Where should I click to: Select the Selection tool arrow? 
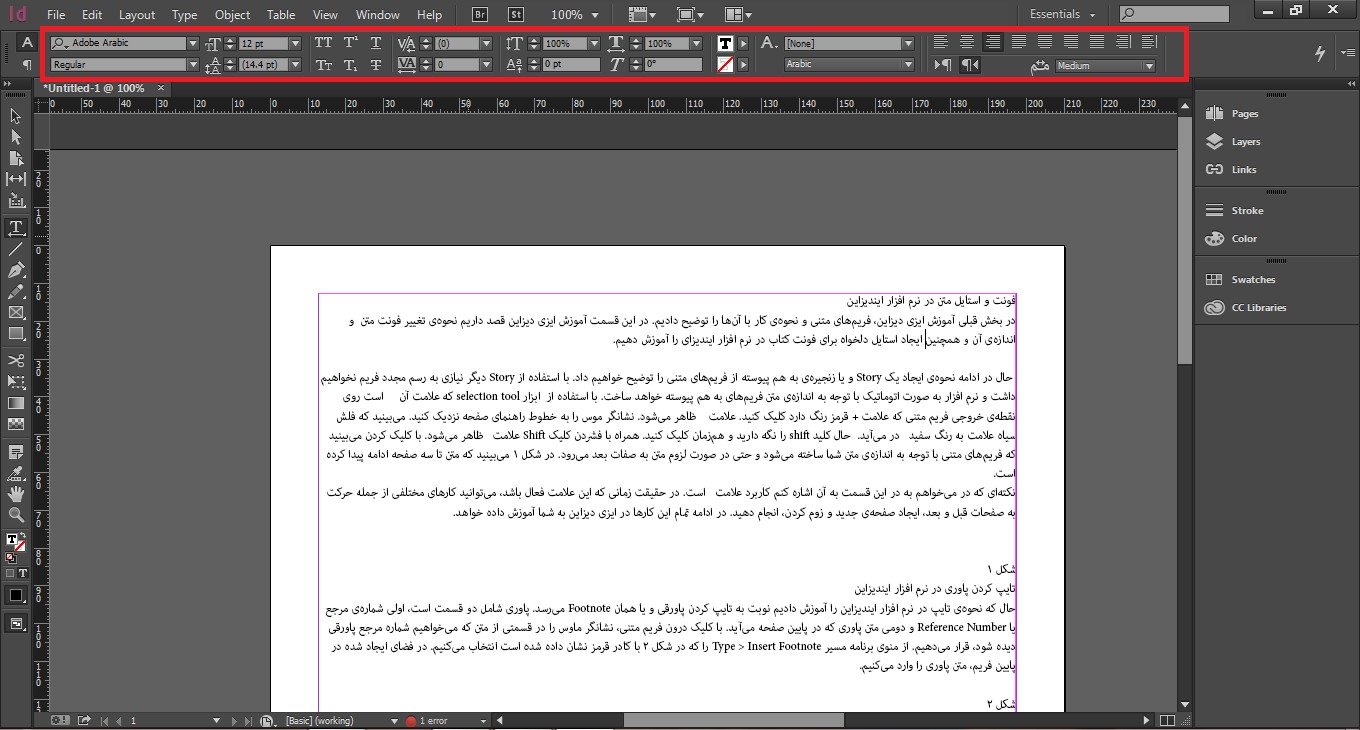tap(16, 116)
